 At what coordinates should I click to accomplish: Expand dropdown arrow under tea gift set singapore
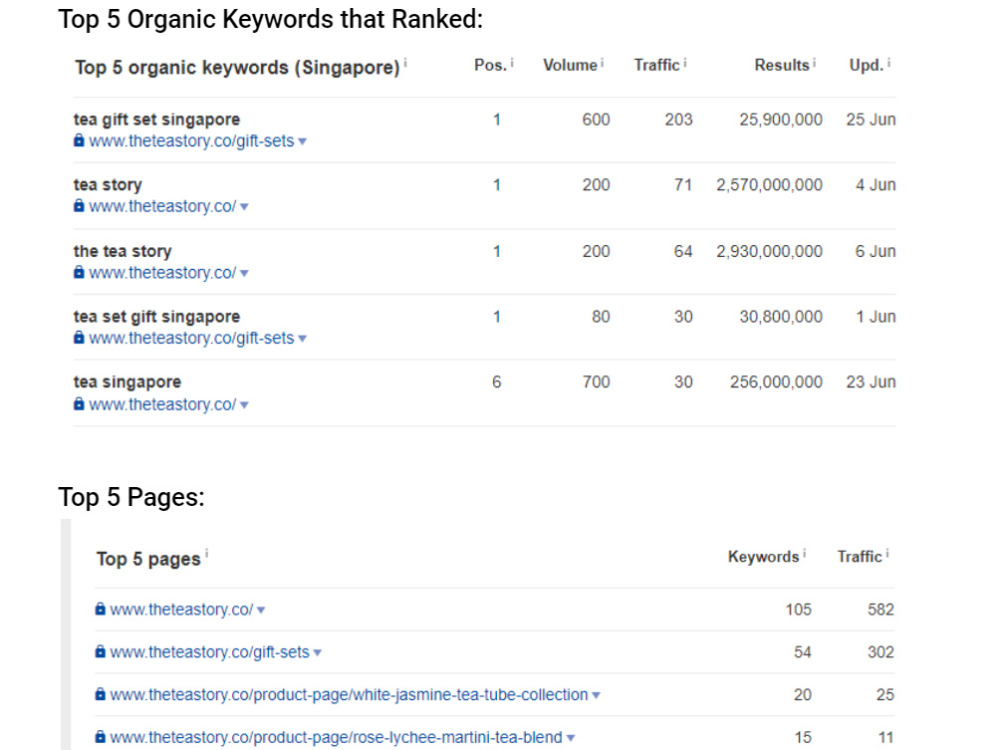tap(302, 142)
